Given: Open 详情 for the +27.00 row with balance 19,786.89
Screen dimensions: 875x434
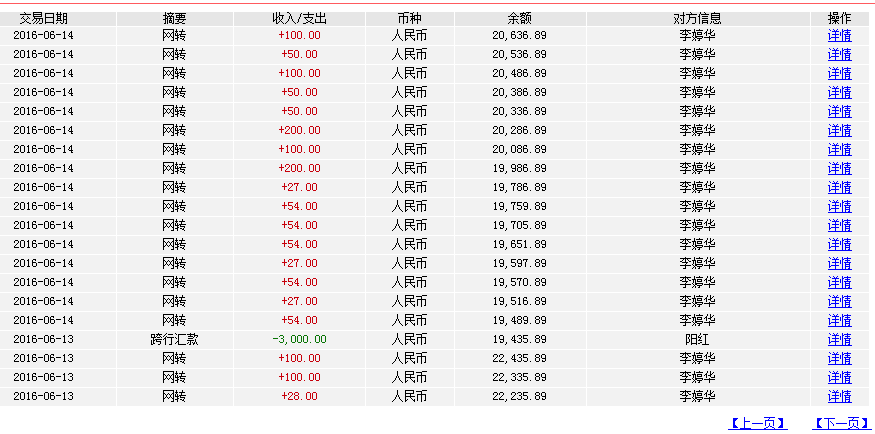Looking at the screenshot, I should point(839,187).
